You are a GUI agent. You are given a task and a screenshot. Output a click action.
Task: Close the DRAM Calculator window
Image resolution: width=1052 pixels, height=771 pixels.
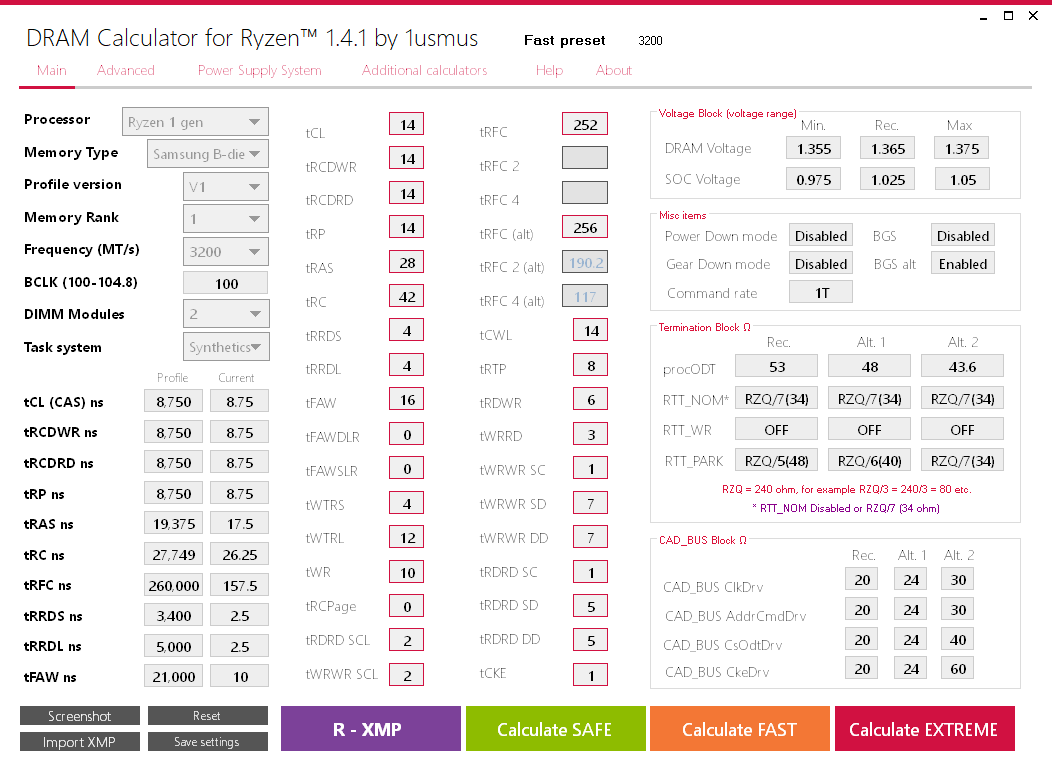(x=1033, y=15)
